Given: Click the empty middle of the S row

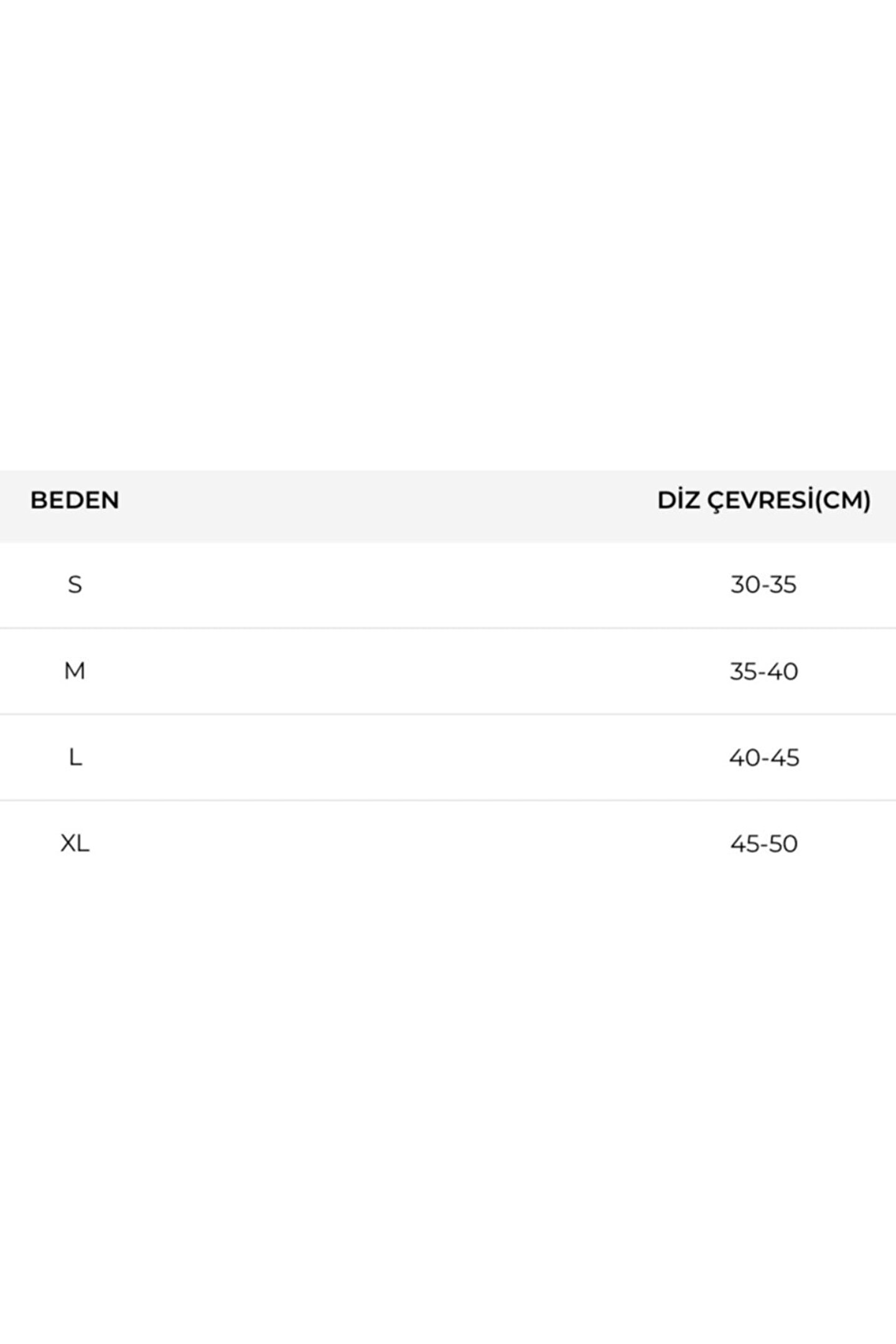Looking at the screenshot, I should 411,585.
